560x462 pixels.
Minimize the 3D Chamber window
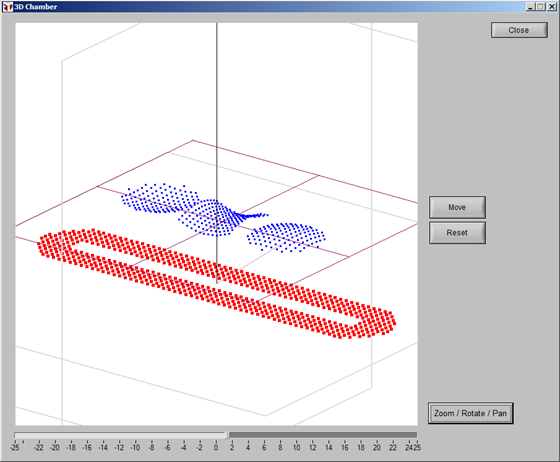(x=530, y=6)
